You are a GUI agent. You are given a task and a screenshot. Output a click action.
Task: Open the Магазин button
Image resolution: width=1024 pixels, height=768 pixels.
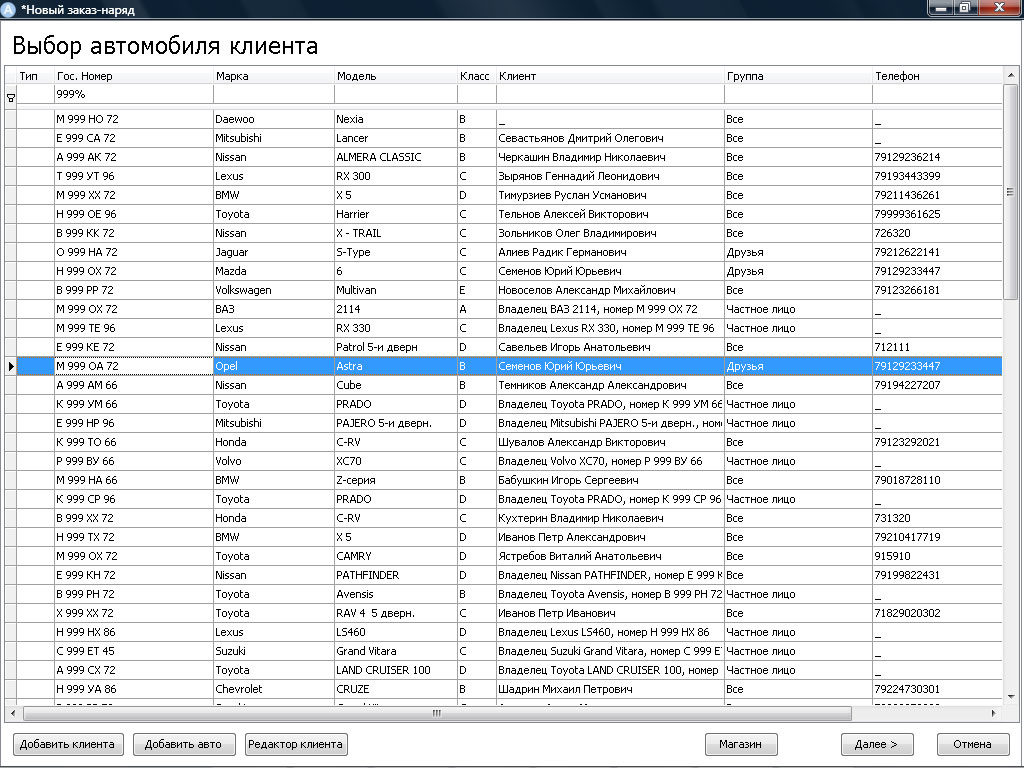(741, 744)
